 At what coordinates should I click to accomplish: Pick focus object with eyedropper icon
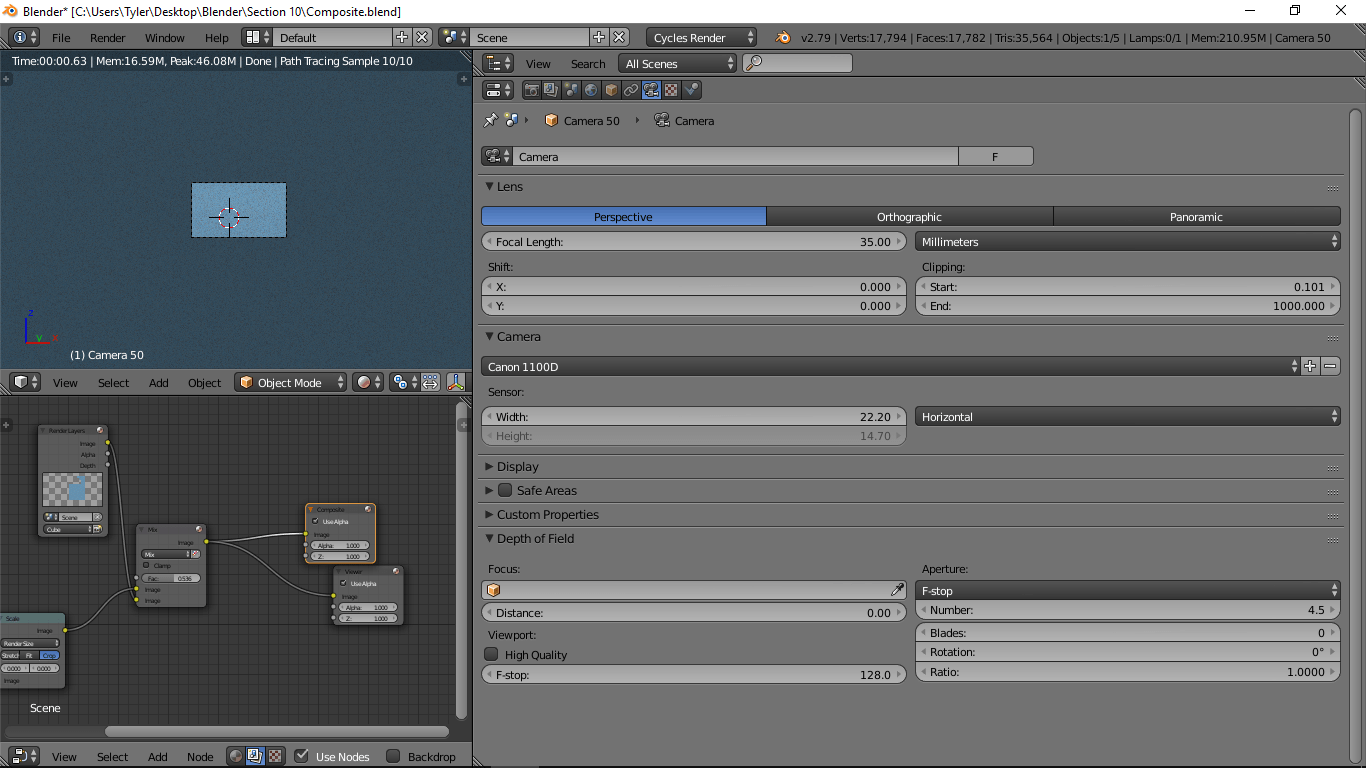click(x=897, y=590)
